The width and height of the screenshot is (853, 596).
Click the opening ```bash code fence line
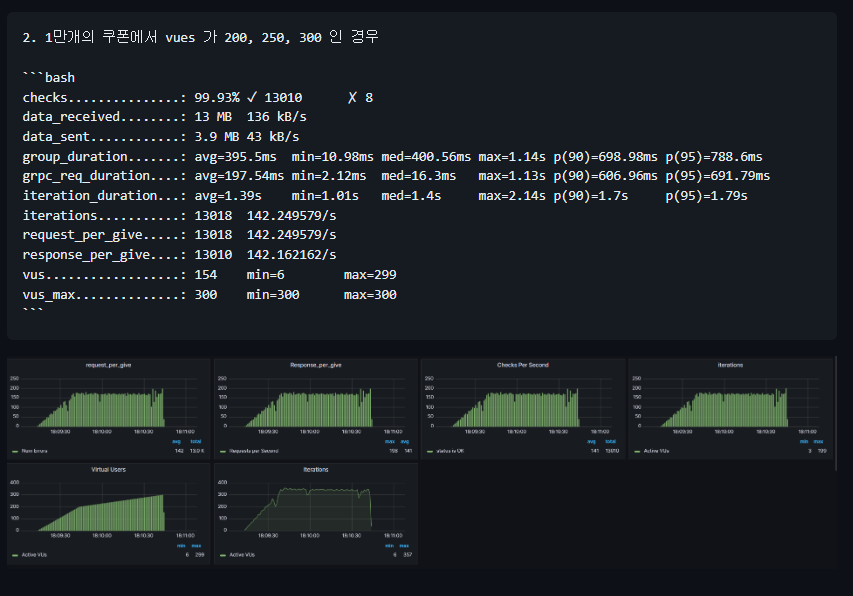(x=49, y=77)
